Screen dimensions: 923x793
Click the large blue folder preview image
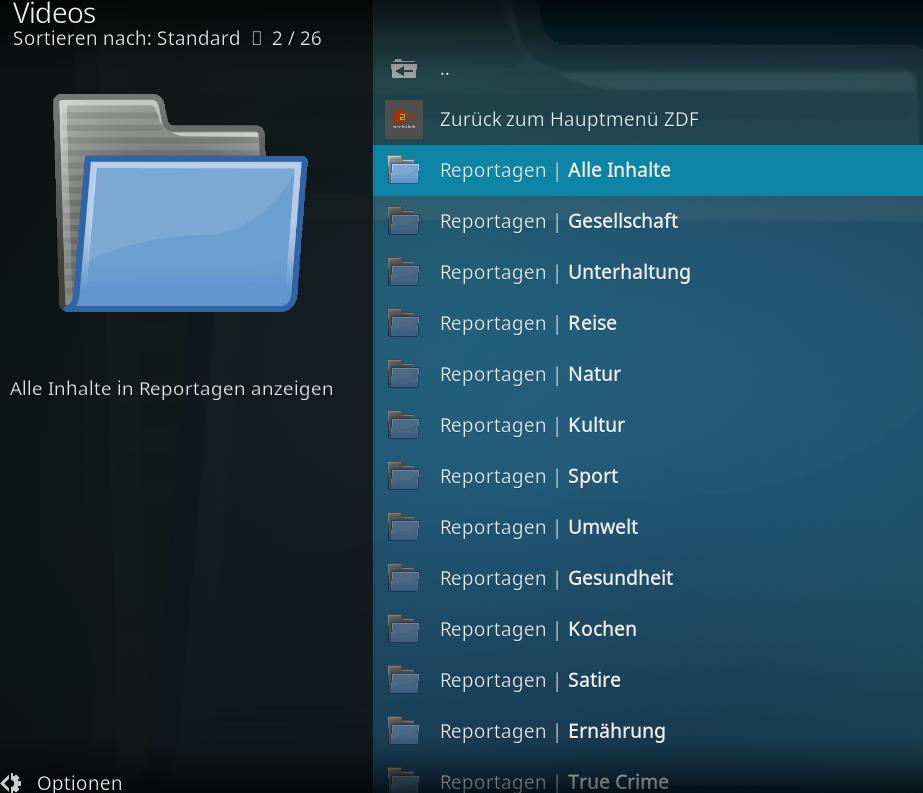pos(180,203)
